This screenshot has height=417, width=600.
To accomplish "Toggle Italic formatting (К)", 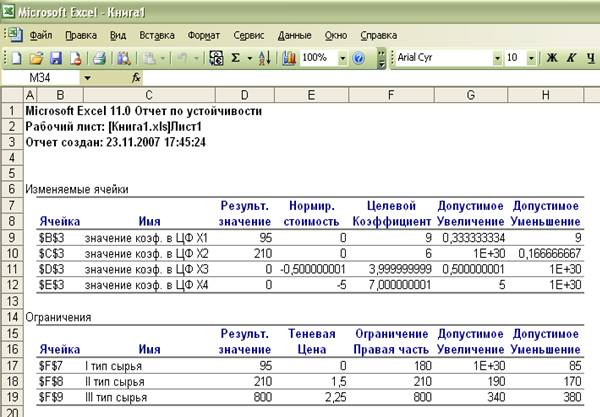I will coord(571,58).
